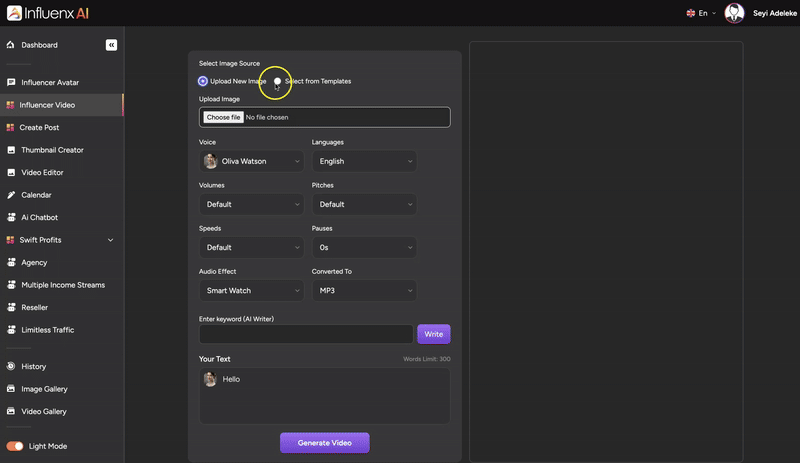Click the Thumbnail Creator icon
Image resolution: width=800 pixels, height=463 pixels.
pos(11,150)
